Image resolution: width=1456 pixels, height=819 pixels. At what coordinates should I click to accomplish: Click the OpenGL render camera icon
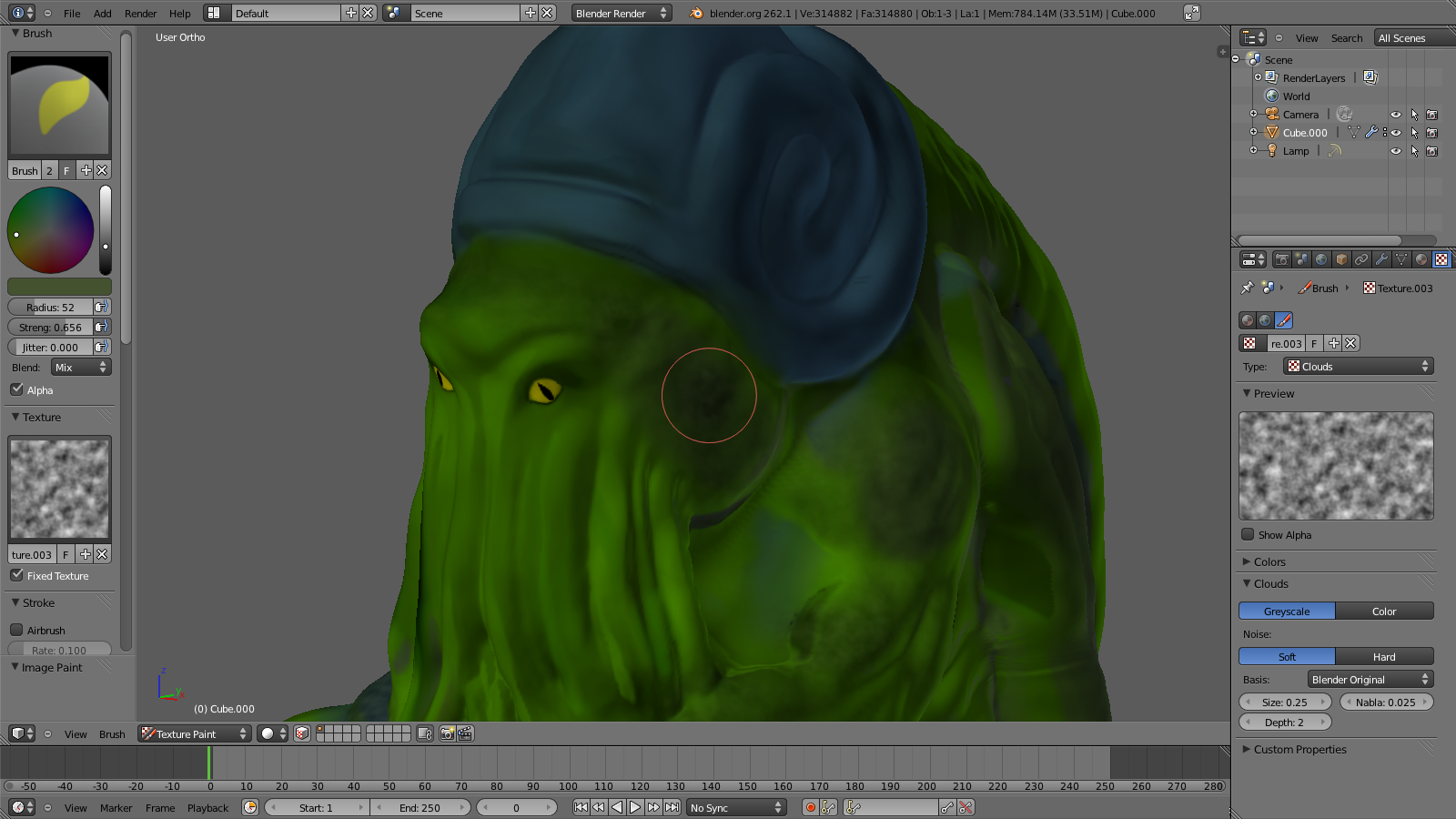point(447,733)
